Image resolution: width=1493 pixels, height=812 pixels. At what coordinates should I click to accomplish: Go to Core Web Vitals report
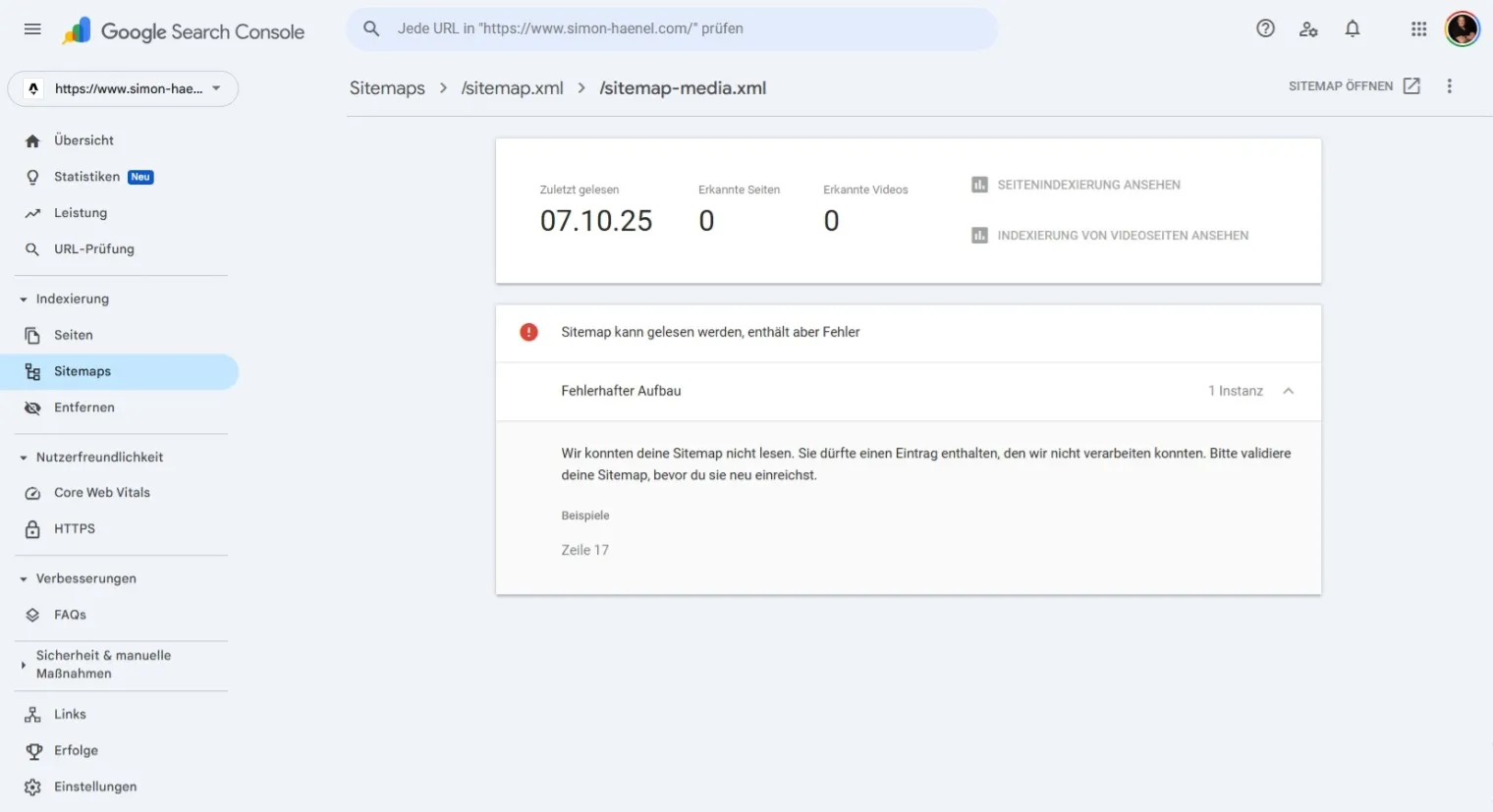tap(101, 493)
